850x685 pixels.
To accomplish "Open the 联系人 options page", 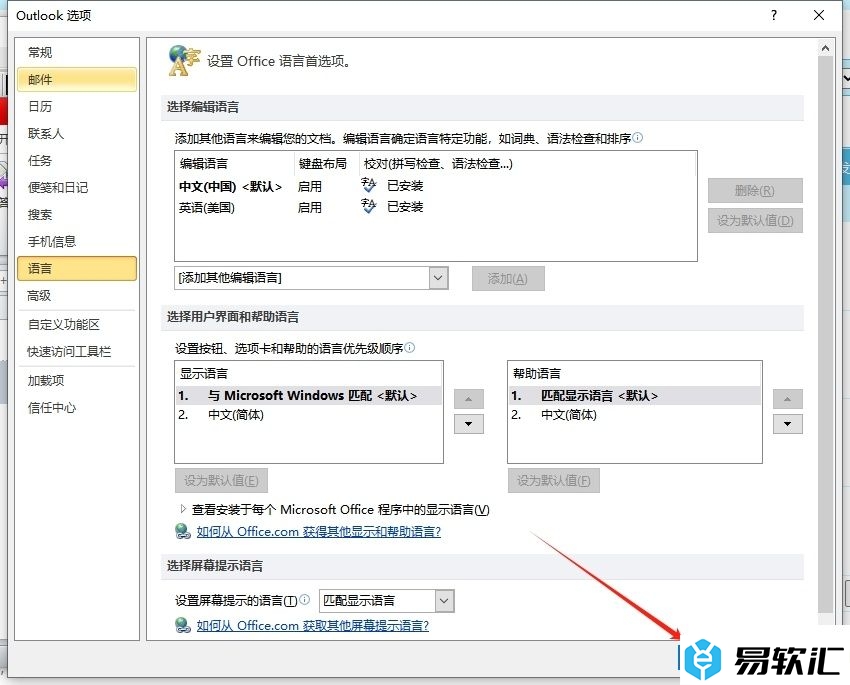I will [76, 134].
